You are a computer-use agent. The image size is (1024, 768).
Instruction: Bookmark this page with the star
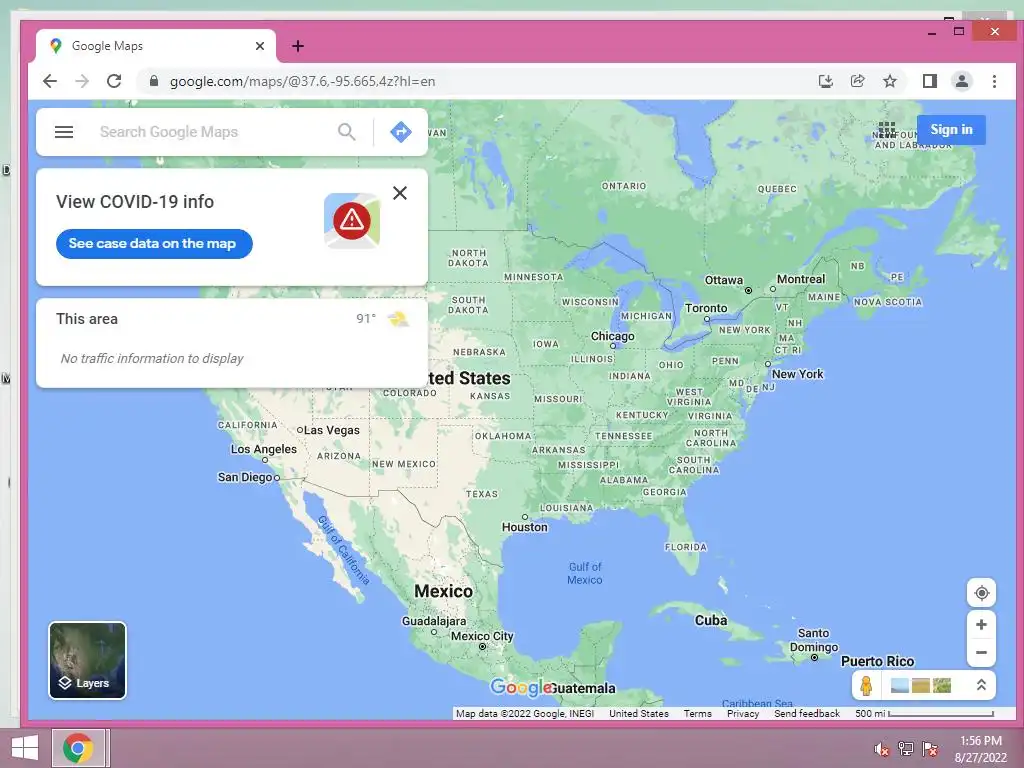889,81
